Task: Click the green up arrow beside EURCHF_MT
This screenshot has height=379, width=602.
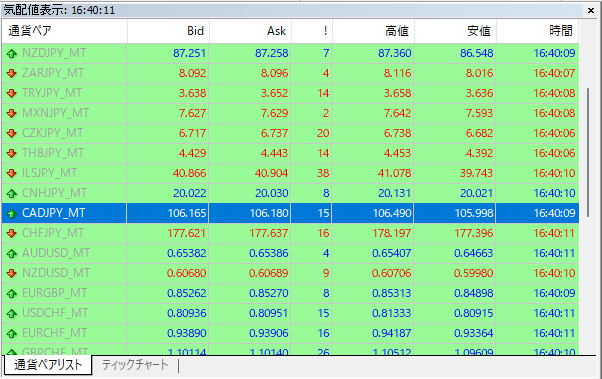Action: (12, 333)
